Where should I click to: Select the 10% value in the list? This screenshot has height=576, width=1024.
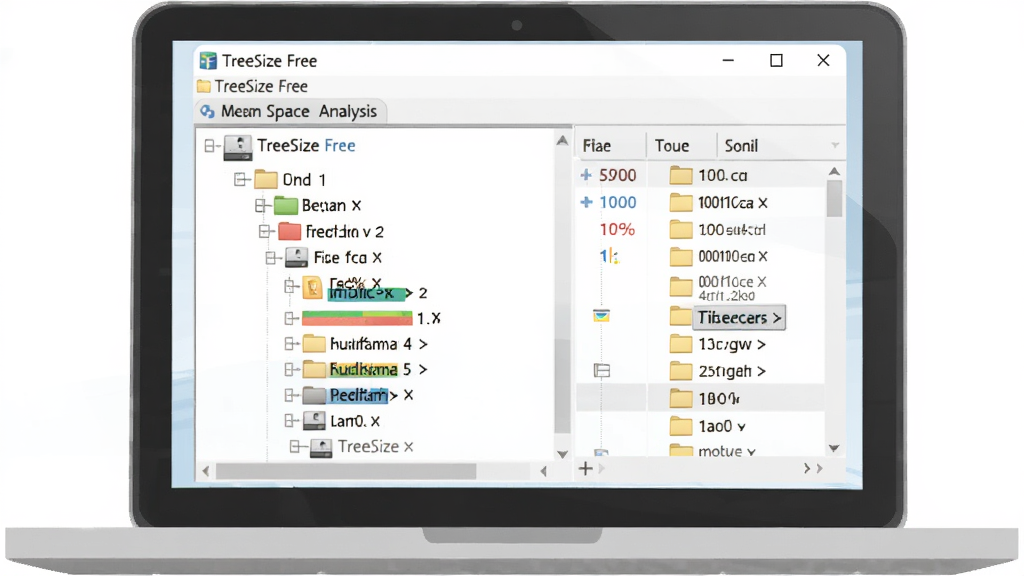617,230
